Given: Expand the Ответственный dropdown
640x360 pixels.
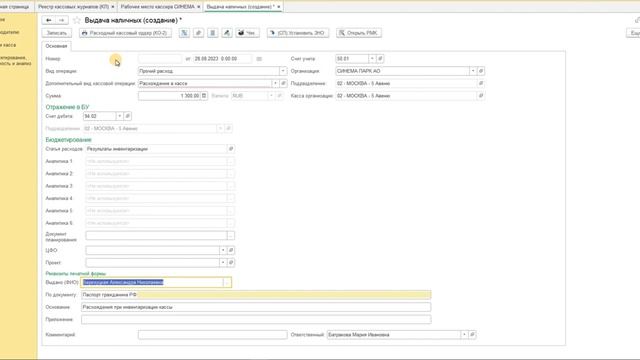Looking at the screenshot, I should click(x=464, y=335).
